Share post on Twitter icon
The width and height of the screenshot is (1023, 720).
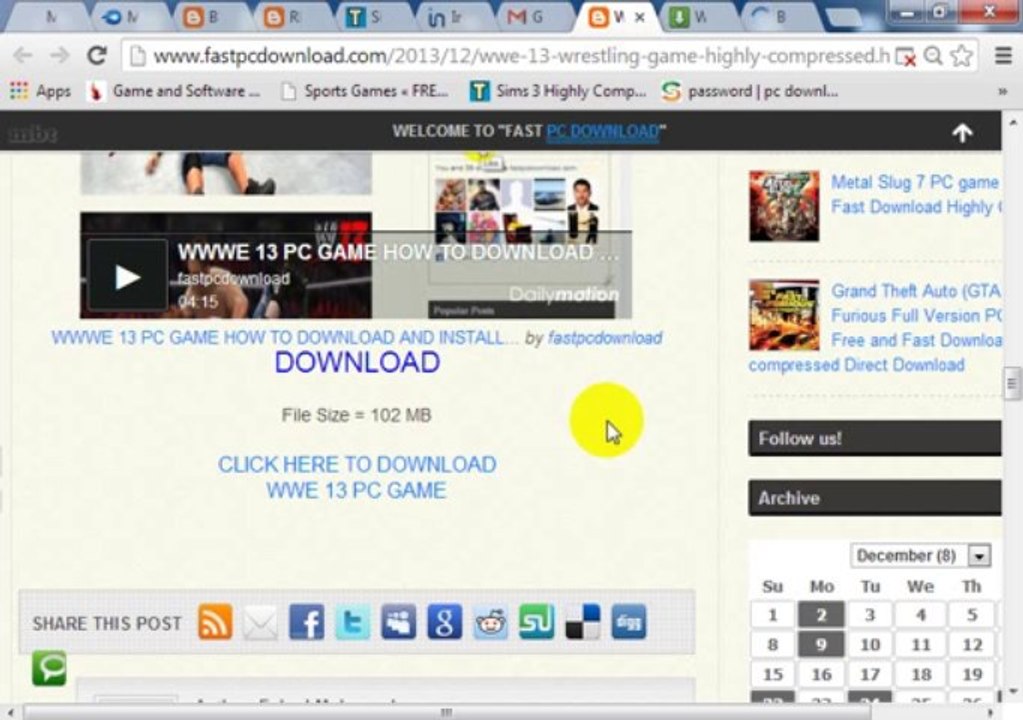[352, 622]
